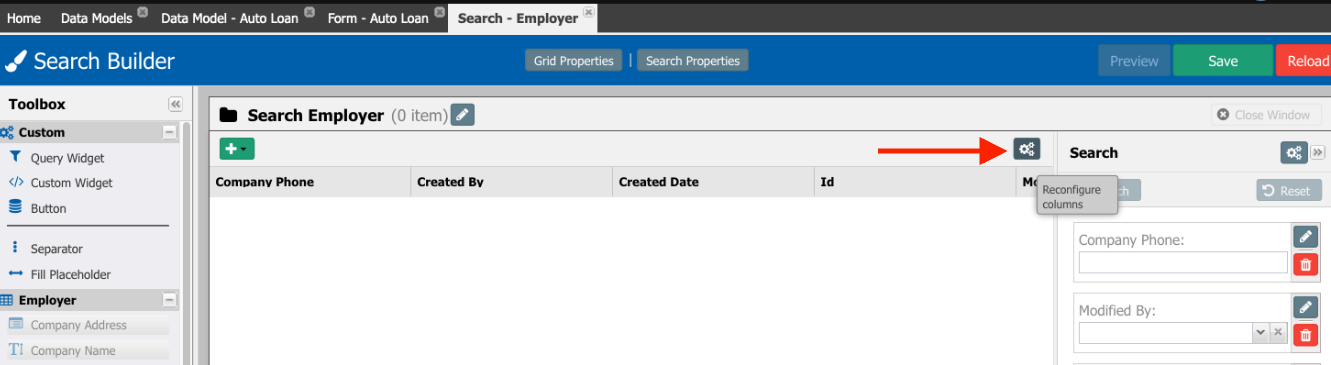
Task: Click the Search Employer folder icon
Action: [x=228, y=115]
